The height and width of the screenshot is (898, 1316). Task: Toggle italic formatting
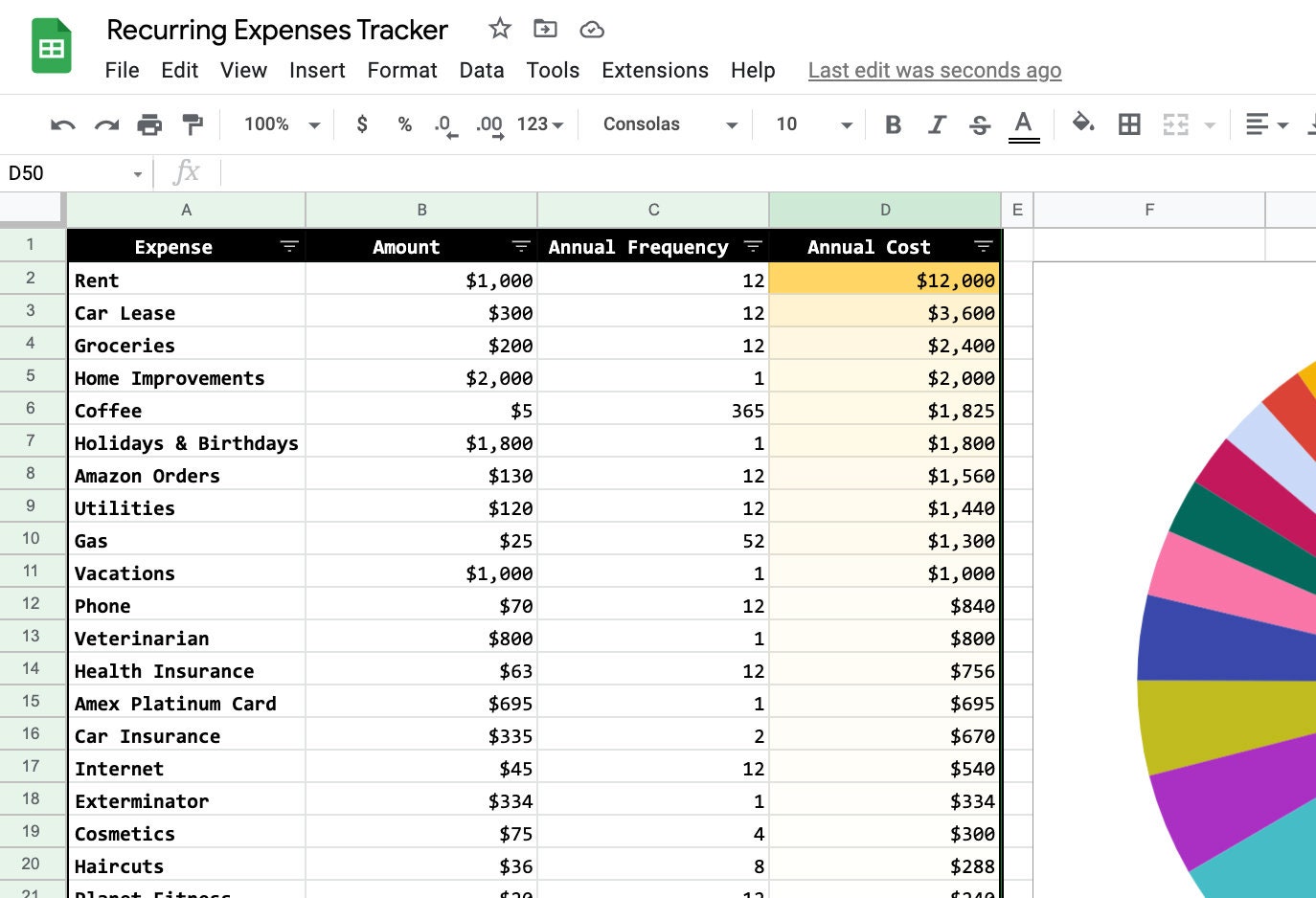pyautogui.click(x=937, y=123)
